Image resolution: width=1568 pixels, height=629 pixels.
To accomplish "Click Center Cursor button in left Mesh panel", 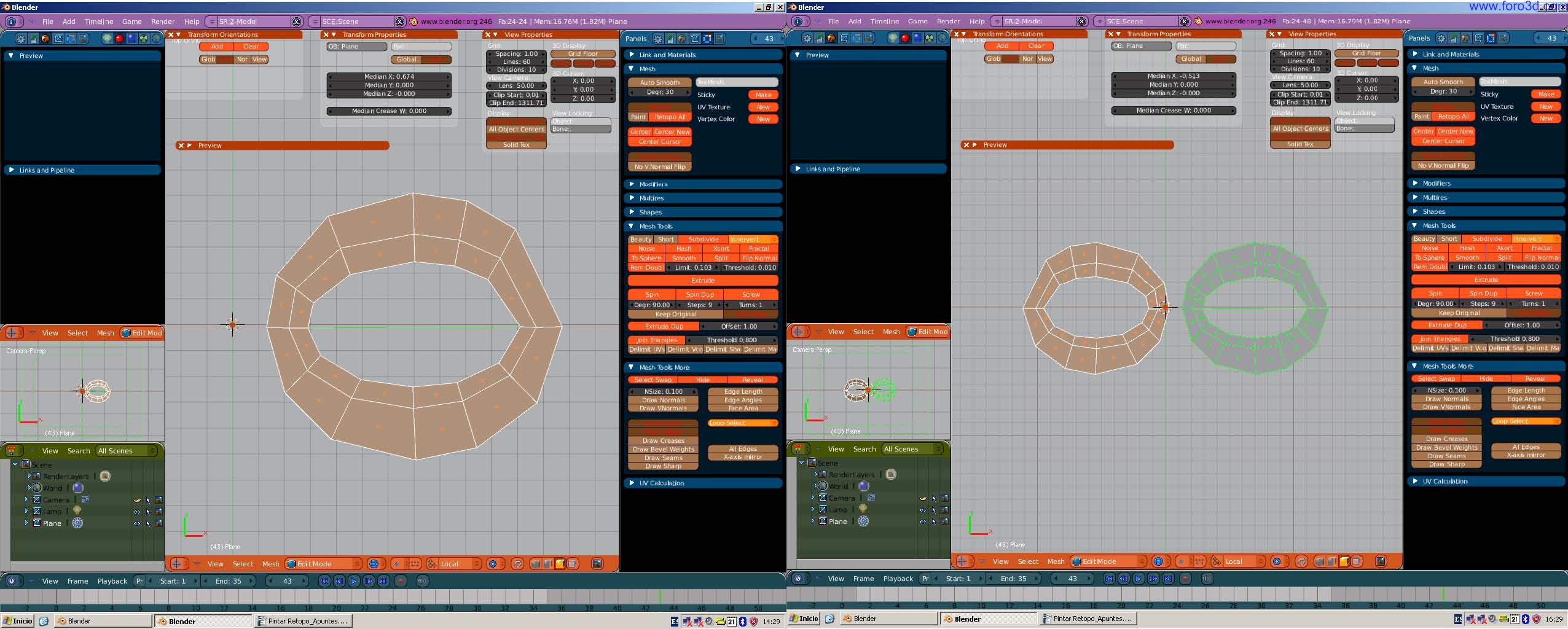I will [660, 142].
